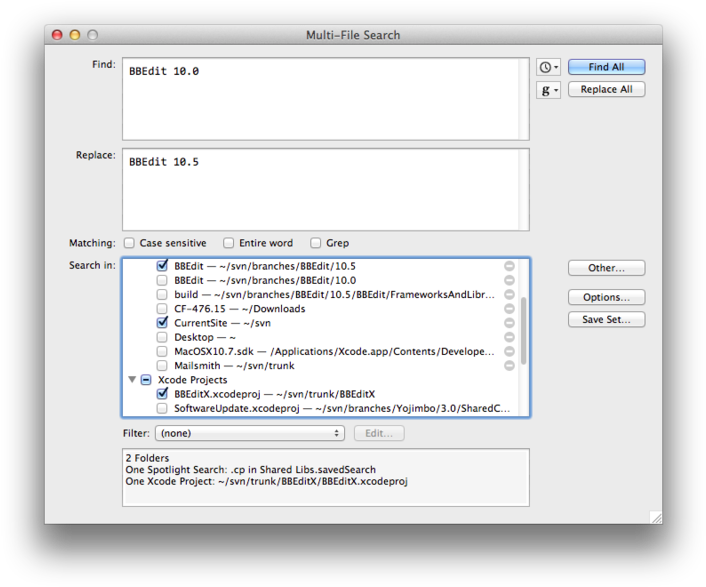706x587 pixels.
Task: Check the MacOSX10.7.sdk checkbox
Action: point(162,352)
